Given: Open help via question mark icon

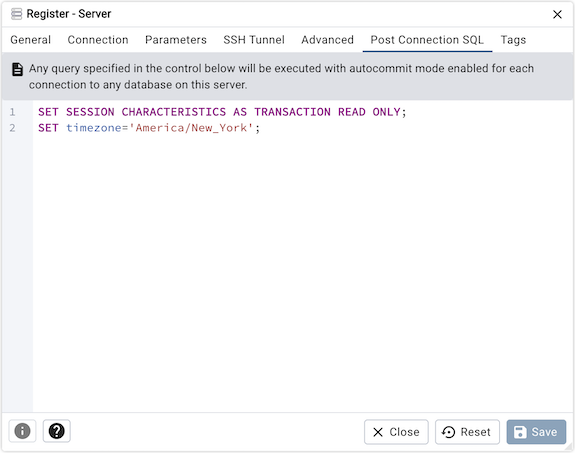Looking at the screenshot, I should click(56, 431).
